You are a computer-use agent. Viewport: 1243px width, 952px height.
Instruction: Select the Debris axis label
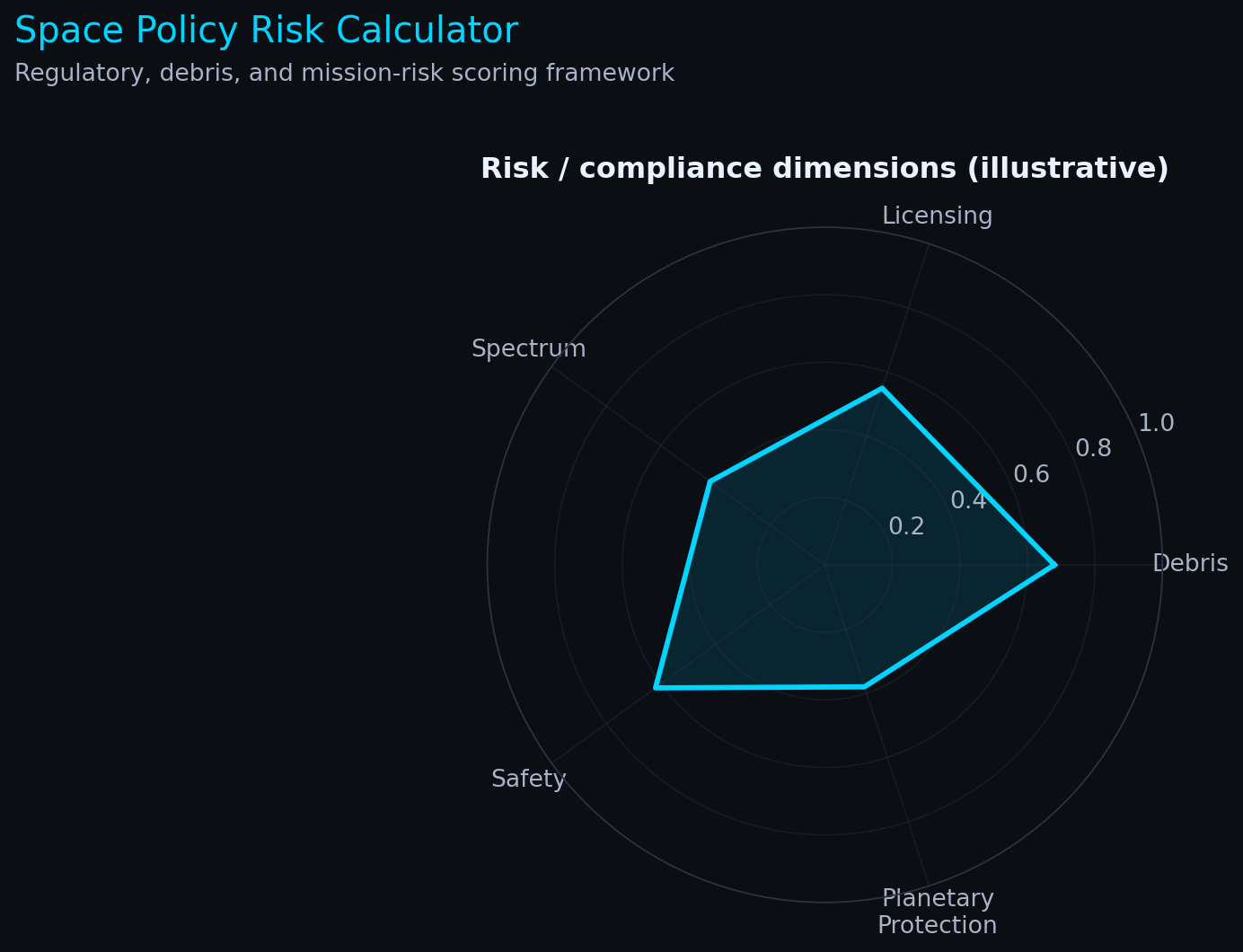1189,564
